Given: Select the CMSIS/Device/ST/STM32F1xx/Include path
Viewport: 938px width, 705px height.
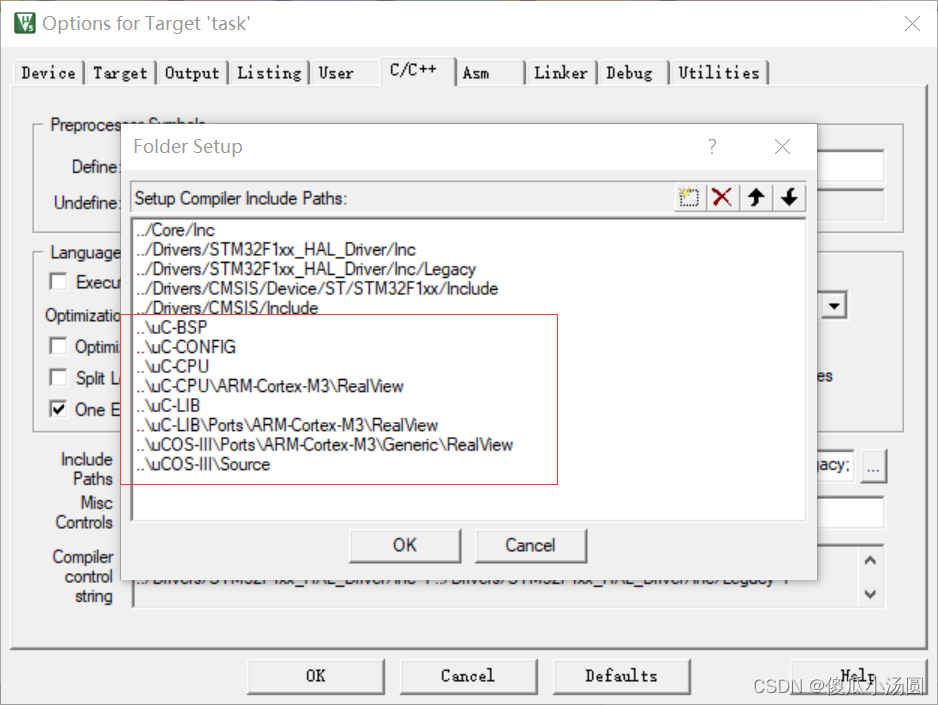Looking at the screenshot, I should [316, 289].
